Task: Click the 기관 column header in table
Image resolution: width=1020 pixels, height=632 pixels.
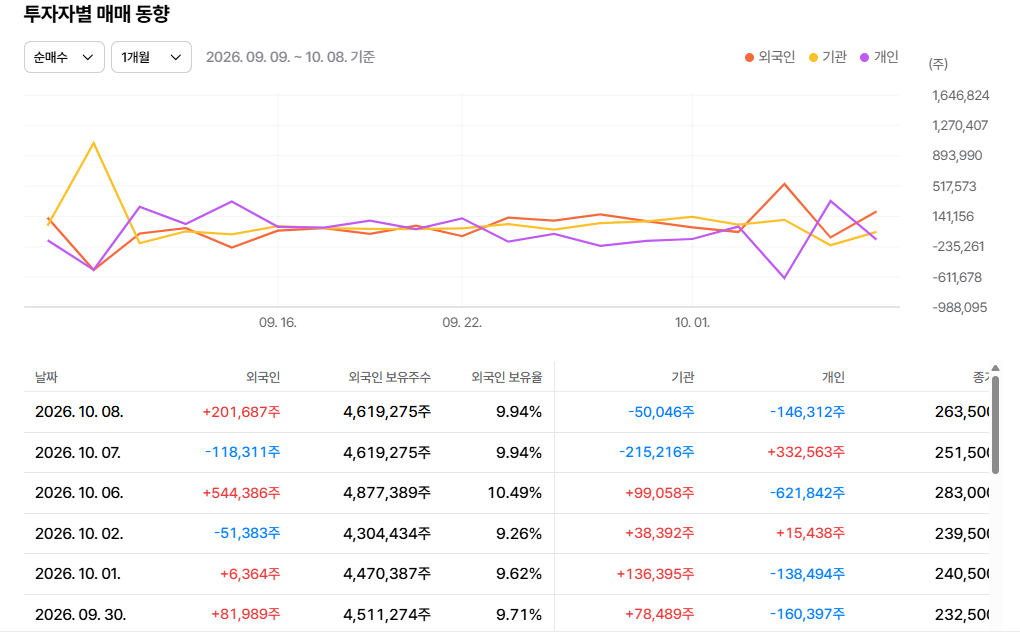Action: (683, 377)
